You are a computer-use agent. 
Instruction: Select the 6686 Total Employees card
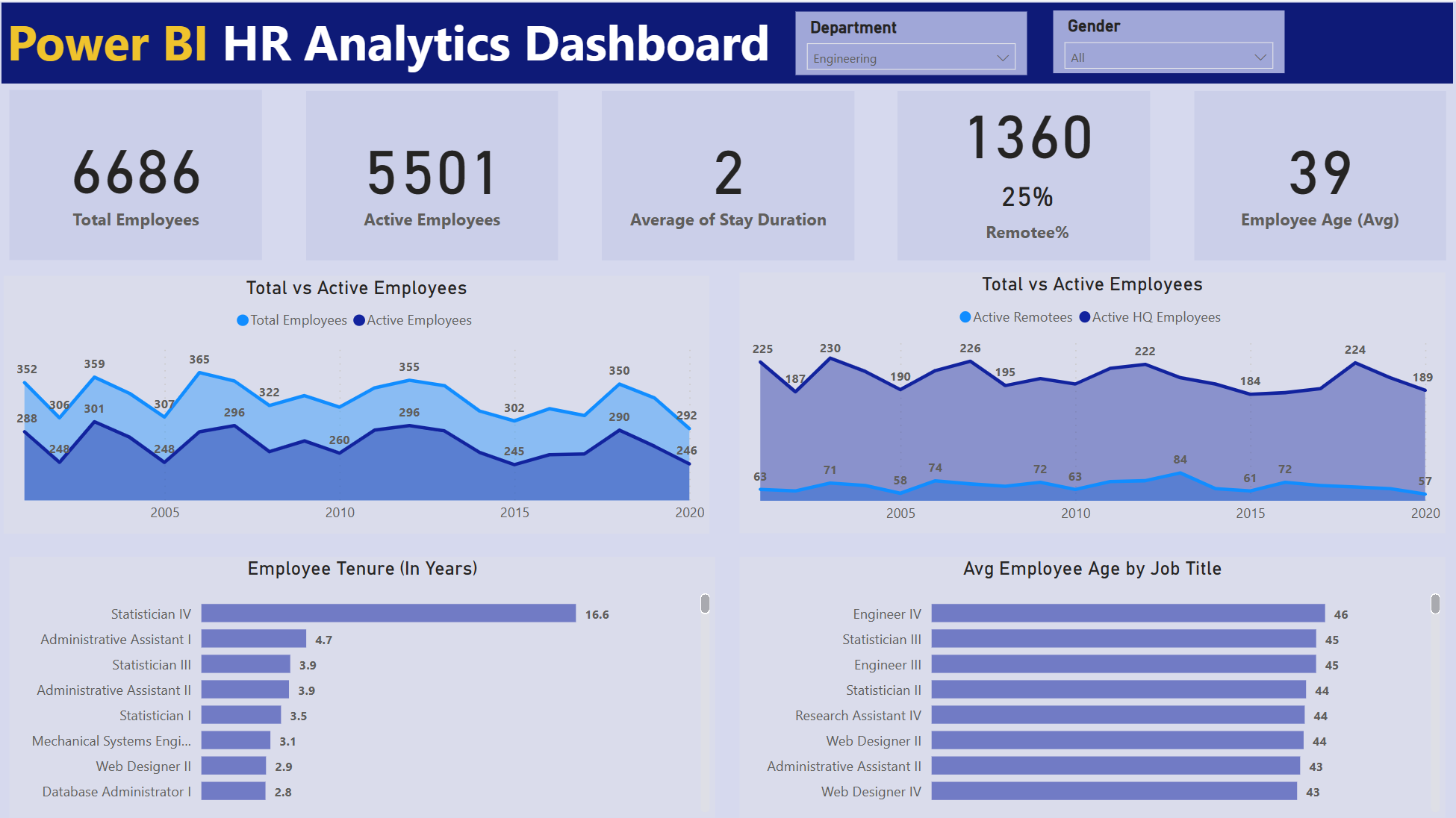pos(136,176)
